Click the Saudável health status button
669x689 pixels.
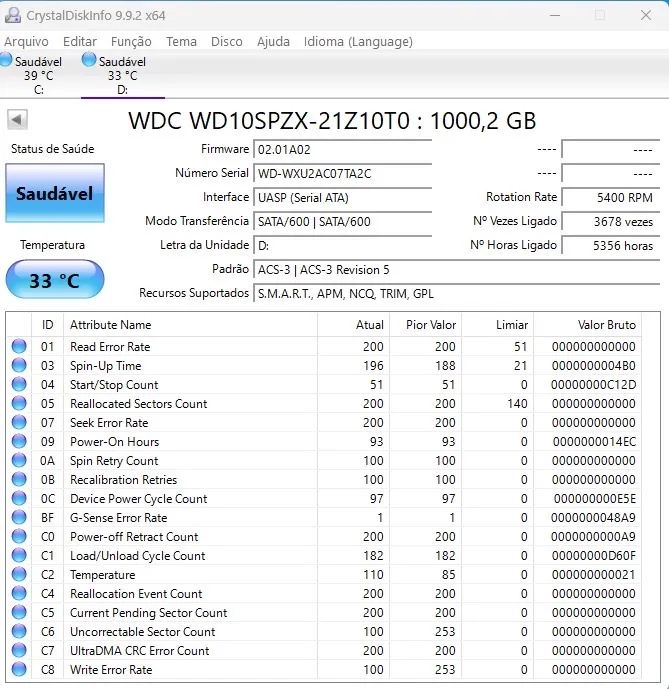(55, 193)
